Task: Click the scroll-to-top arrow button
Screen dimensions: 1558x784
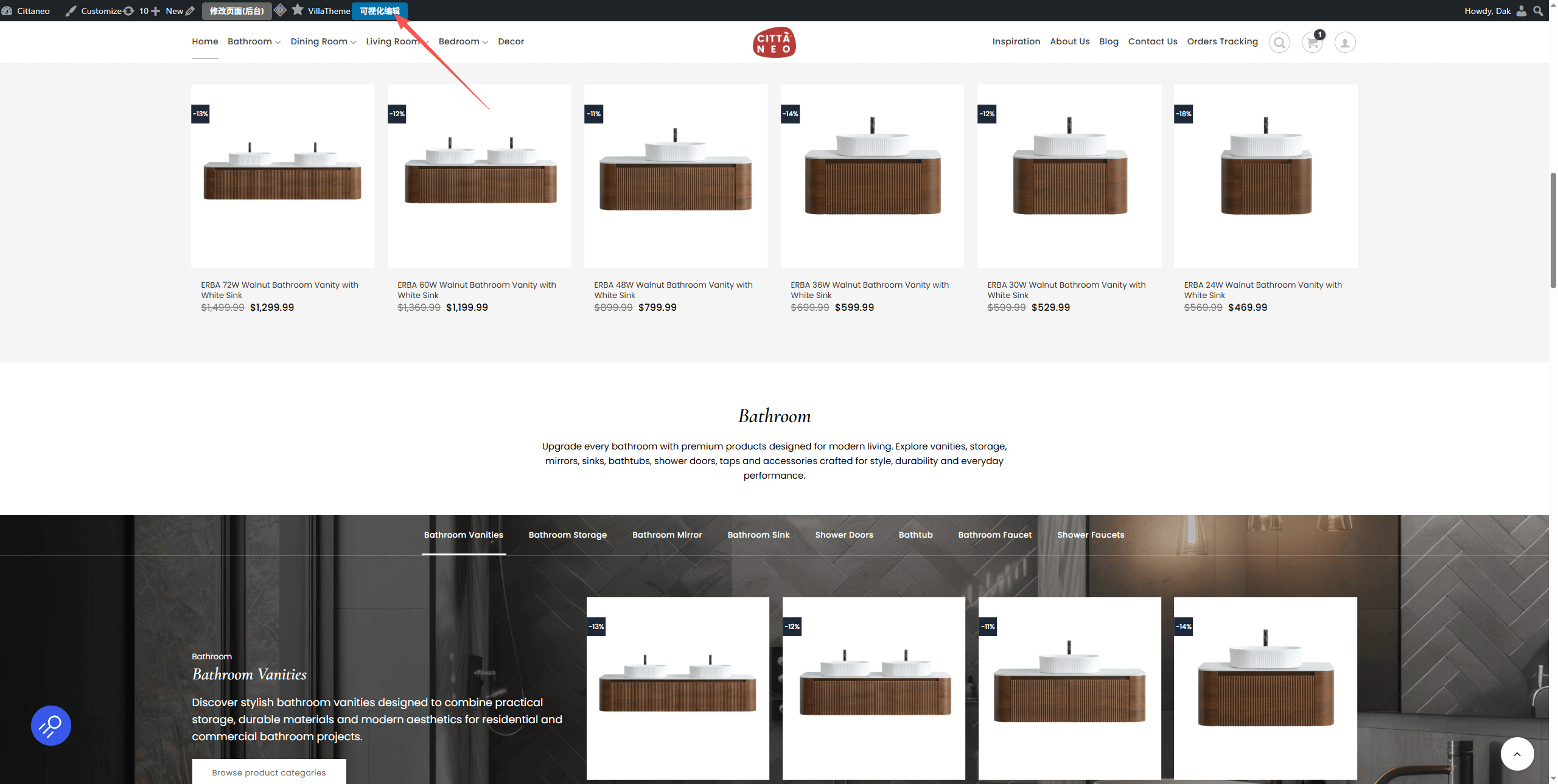Action: pos(1517,754)
